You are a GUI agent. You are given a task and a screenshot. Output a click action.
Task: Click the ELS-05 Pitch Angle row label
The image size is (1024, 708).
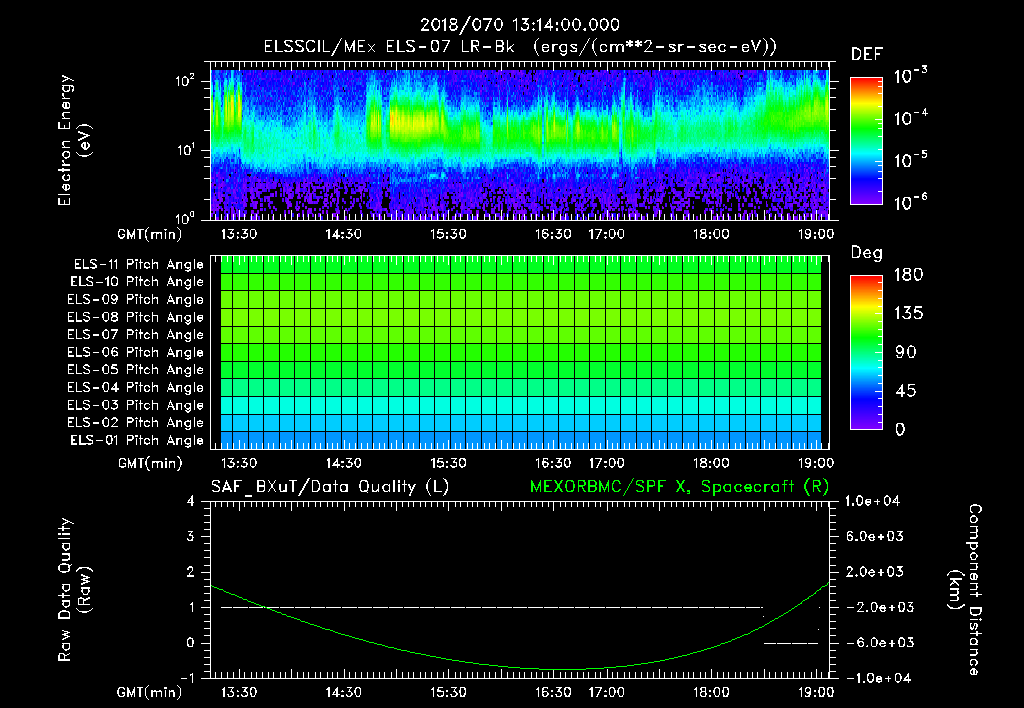[136, 370]
